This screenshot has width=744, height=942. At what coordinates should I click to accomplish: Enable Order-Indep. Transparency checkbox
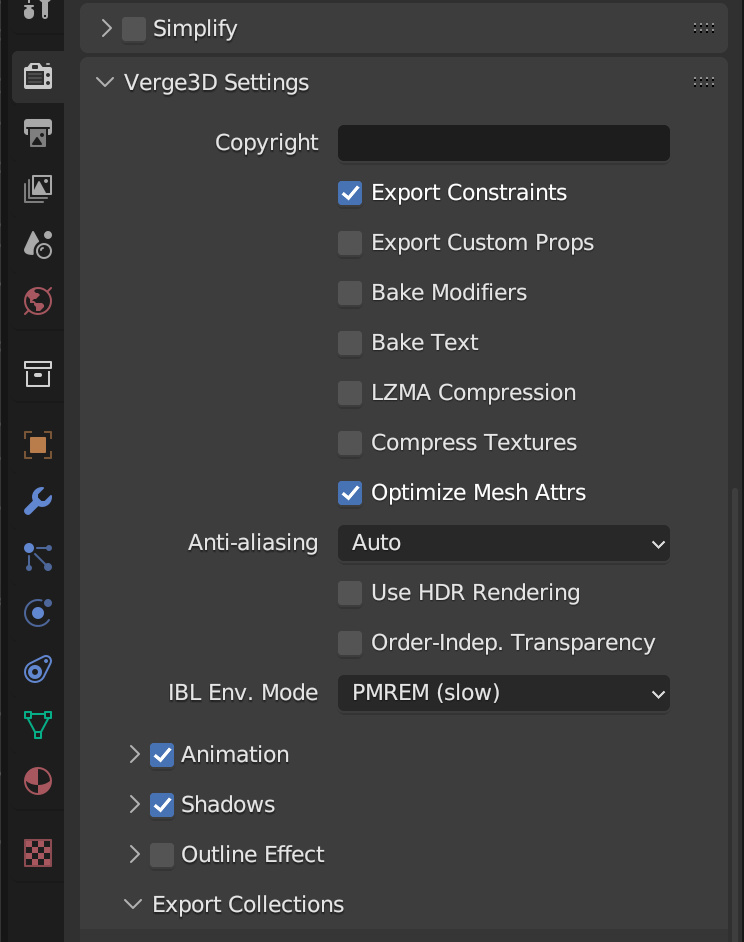[x=350, y=643]
